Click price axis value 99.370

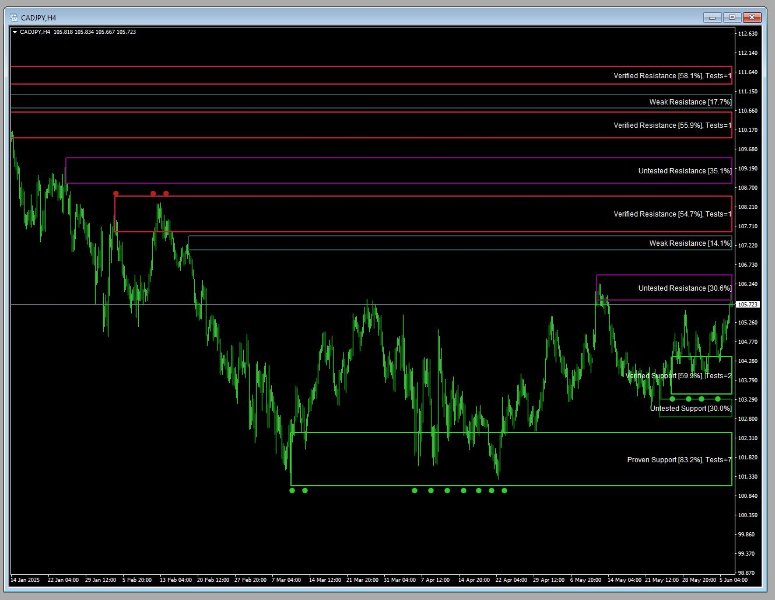click(747, 554)
